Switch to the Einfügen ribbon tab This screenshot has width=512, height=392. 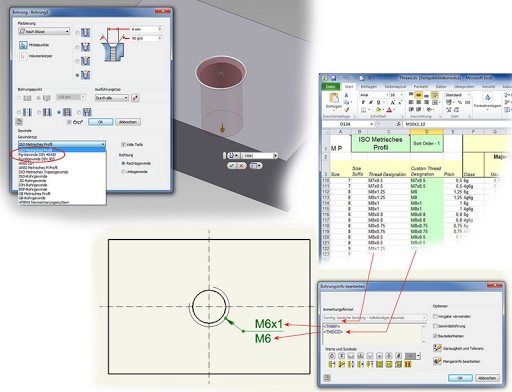(x=369, y=87)
